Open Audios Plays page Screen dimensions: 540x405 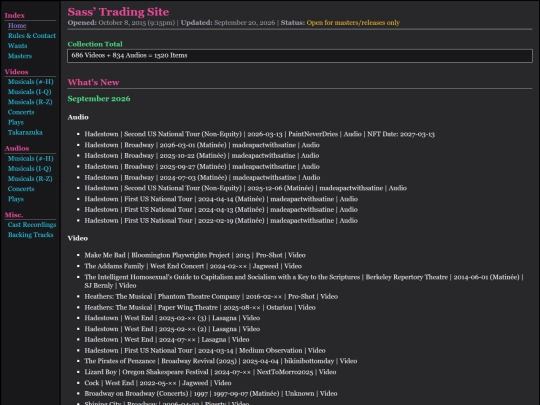pos(16,199)
